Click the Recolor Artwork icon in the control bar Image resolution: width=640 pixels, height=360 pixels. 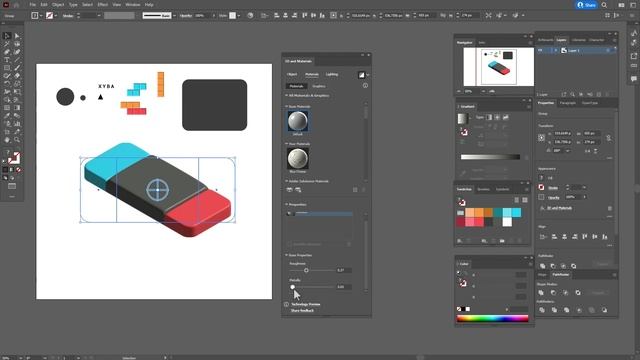250,16
